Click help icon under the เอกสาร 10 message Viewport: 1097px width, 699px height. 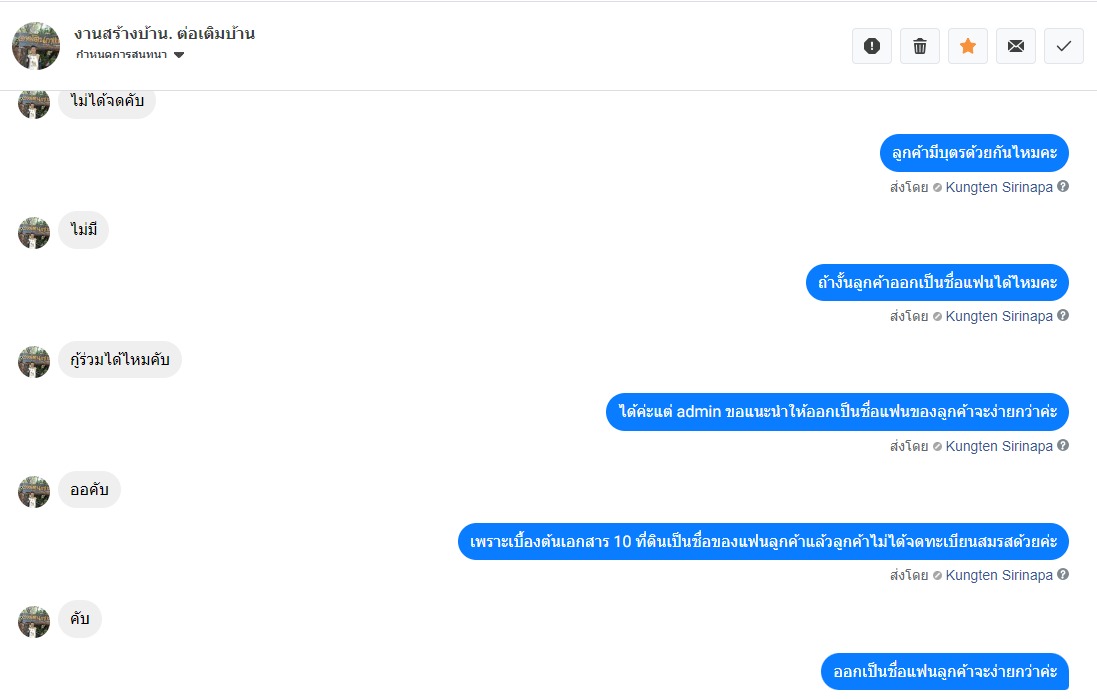pos(1063,574)
